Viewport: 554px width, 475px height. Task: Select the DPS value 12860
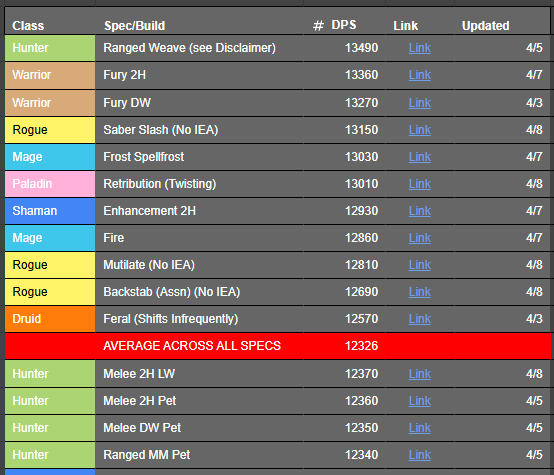click(x=361, y=238)
